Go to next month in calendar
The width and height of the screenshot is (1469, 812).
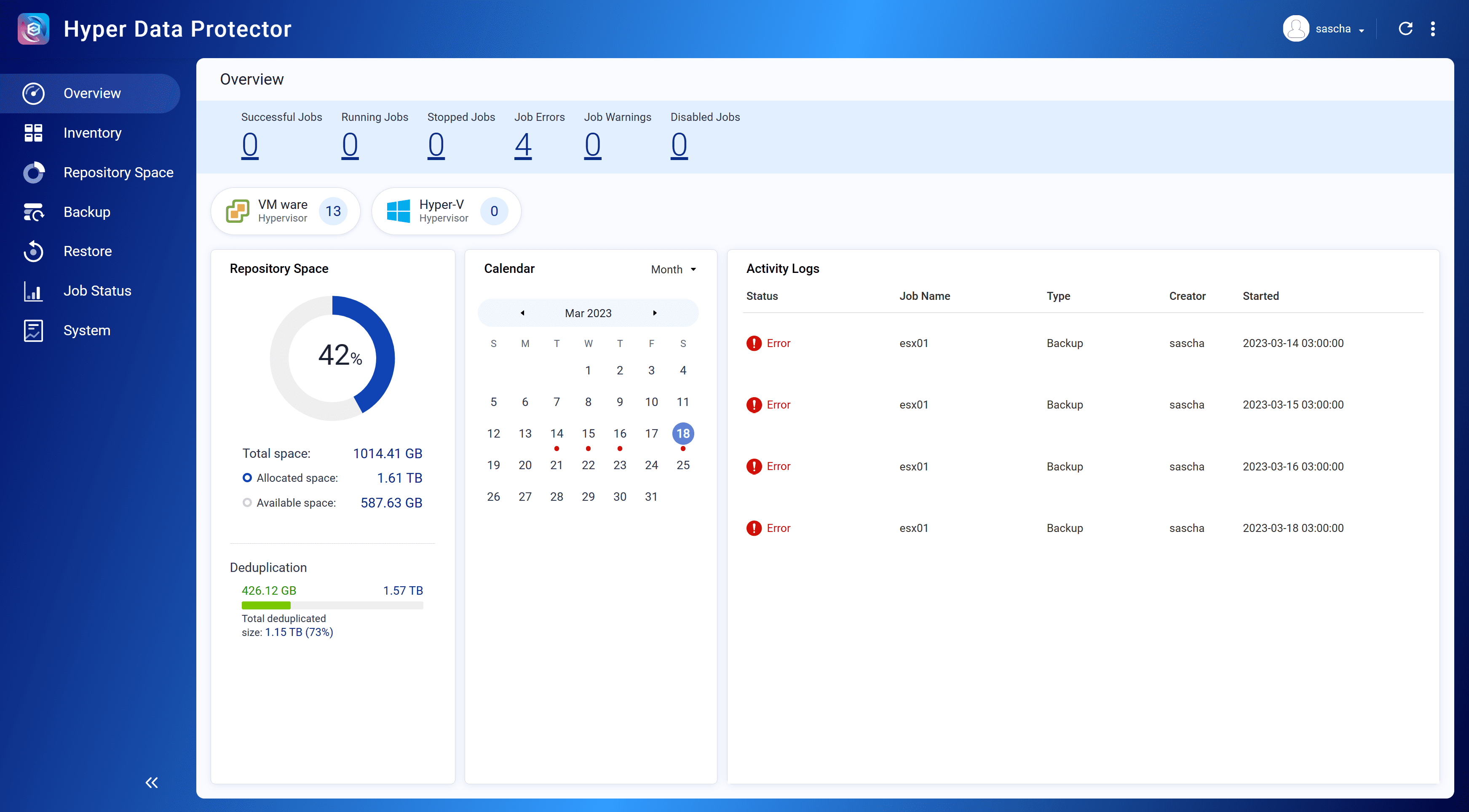coord(655,313)
